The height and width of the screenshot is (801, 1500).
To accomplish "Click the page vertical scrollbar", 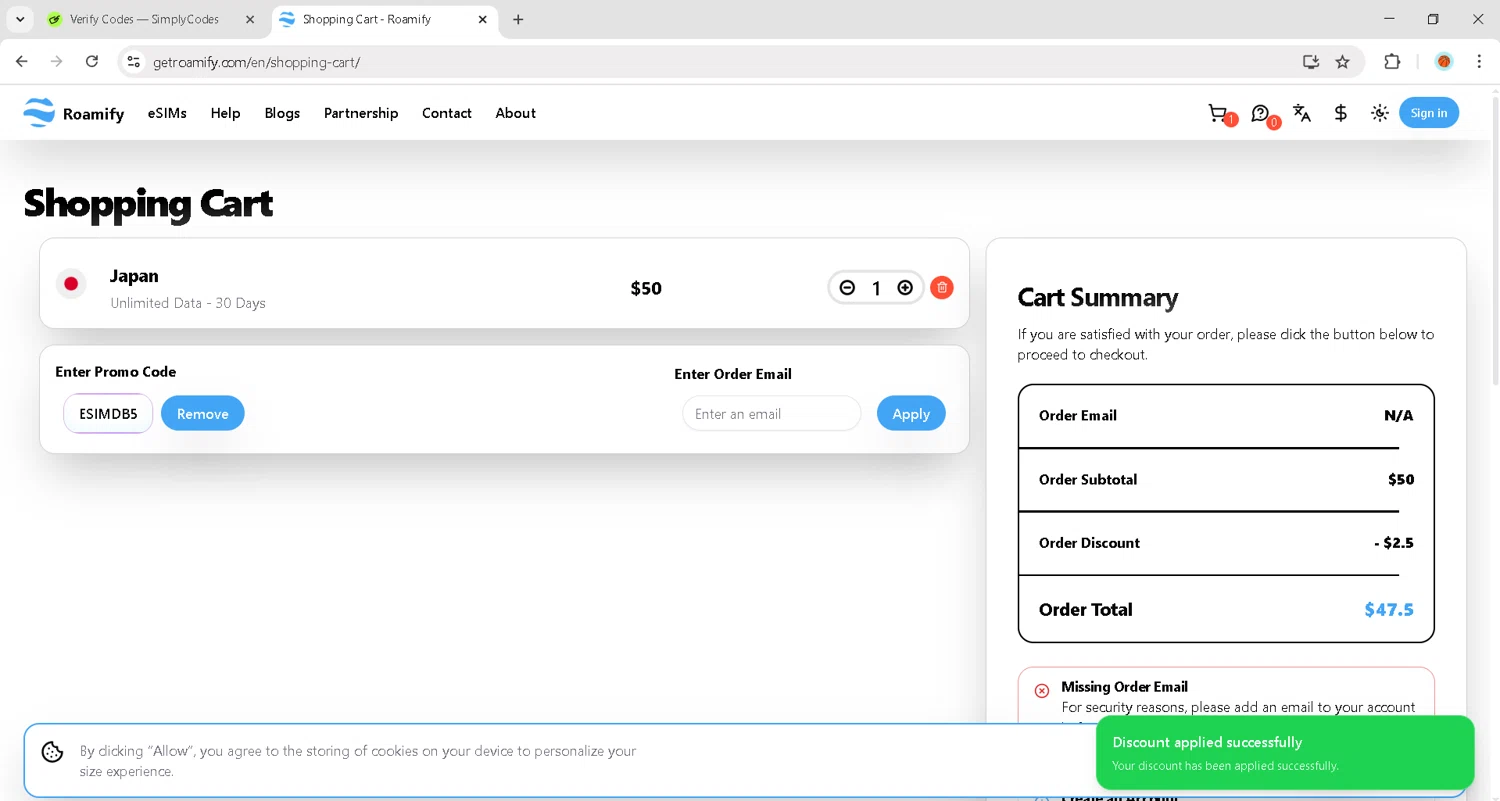I will click(x=1495, y=240).
